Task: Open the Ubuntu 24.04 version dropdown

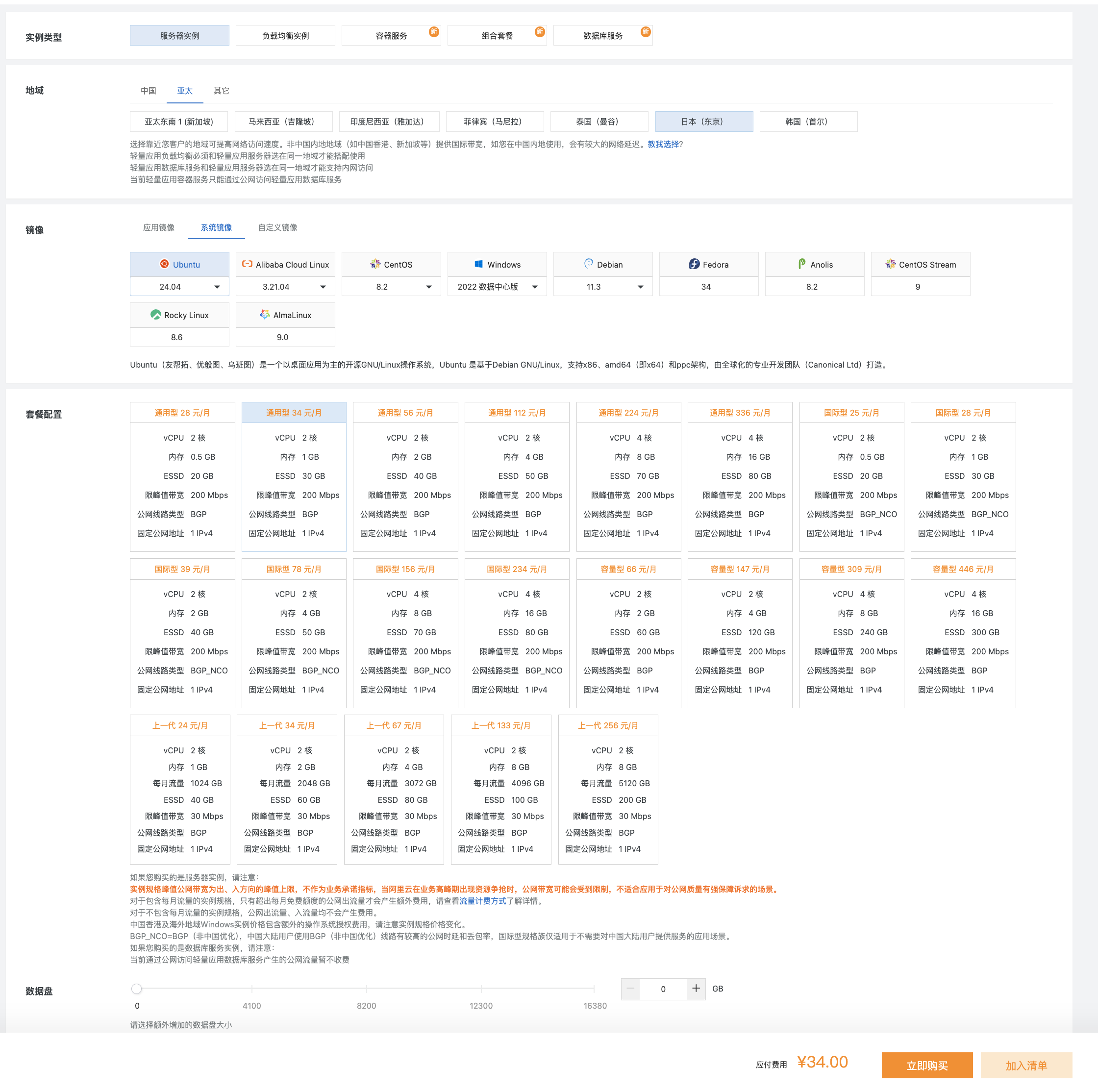Action: click(179, 286)
